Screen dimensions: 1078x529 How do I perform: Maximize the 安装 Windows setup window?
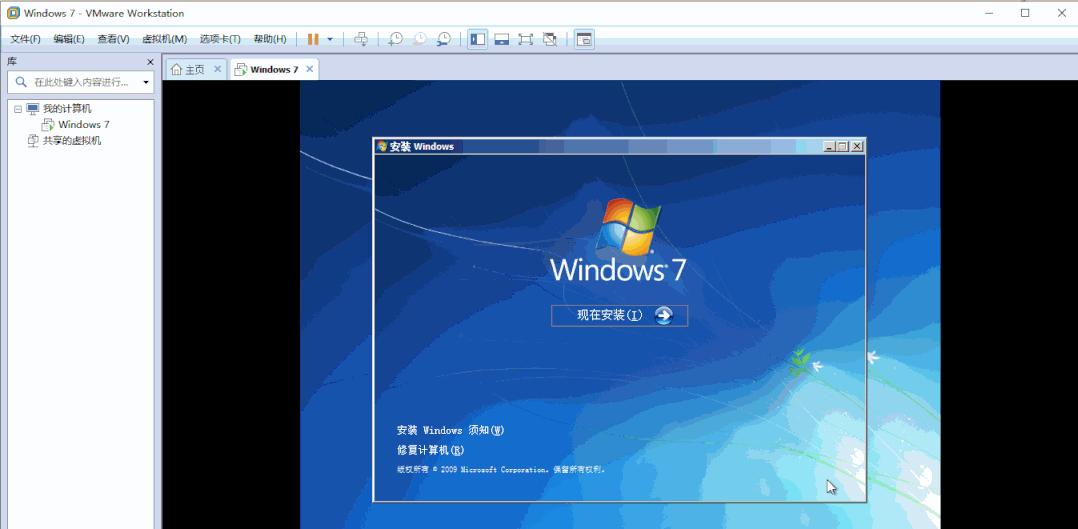coord(843,147)
